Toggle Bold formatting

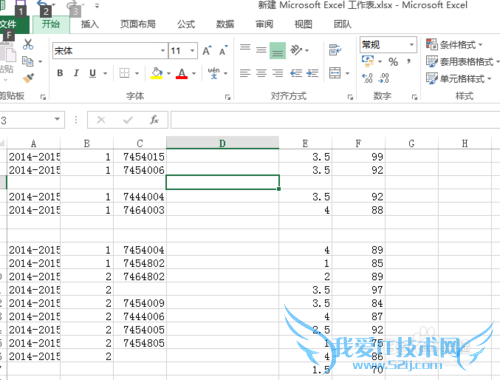(60, 73)
